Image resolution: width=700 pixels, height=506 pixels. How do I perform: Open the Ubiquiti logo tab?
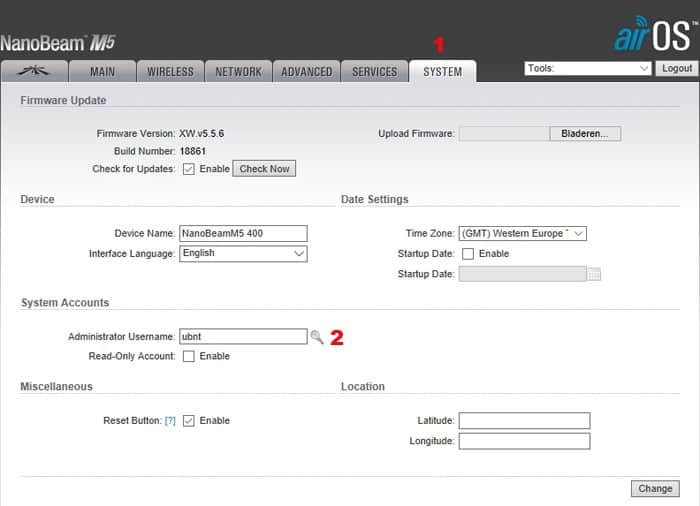click(34, 71)
